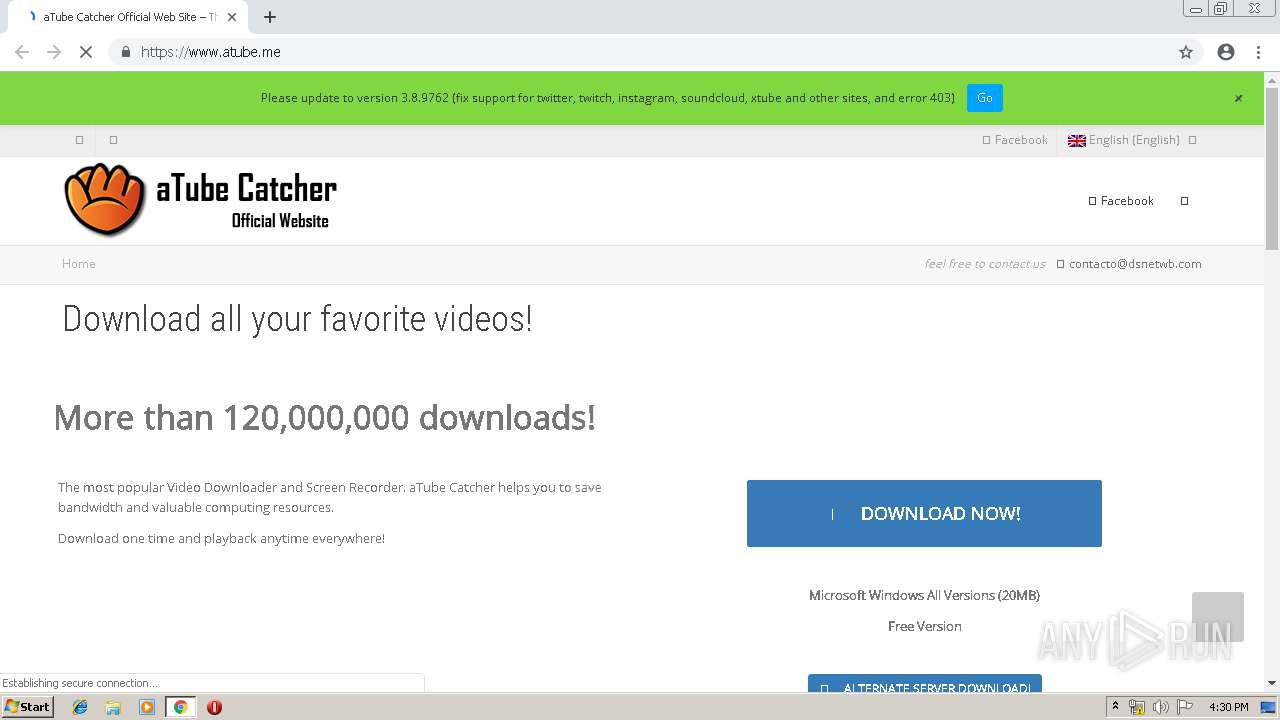This screenshot has width=1280, height=720.
Task: Dismiss the green update notification bar
Action: pyautogui.click(x=1238, y=98)
